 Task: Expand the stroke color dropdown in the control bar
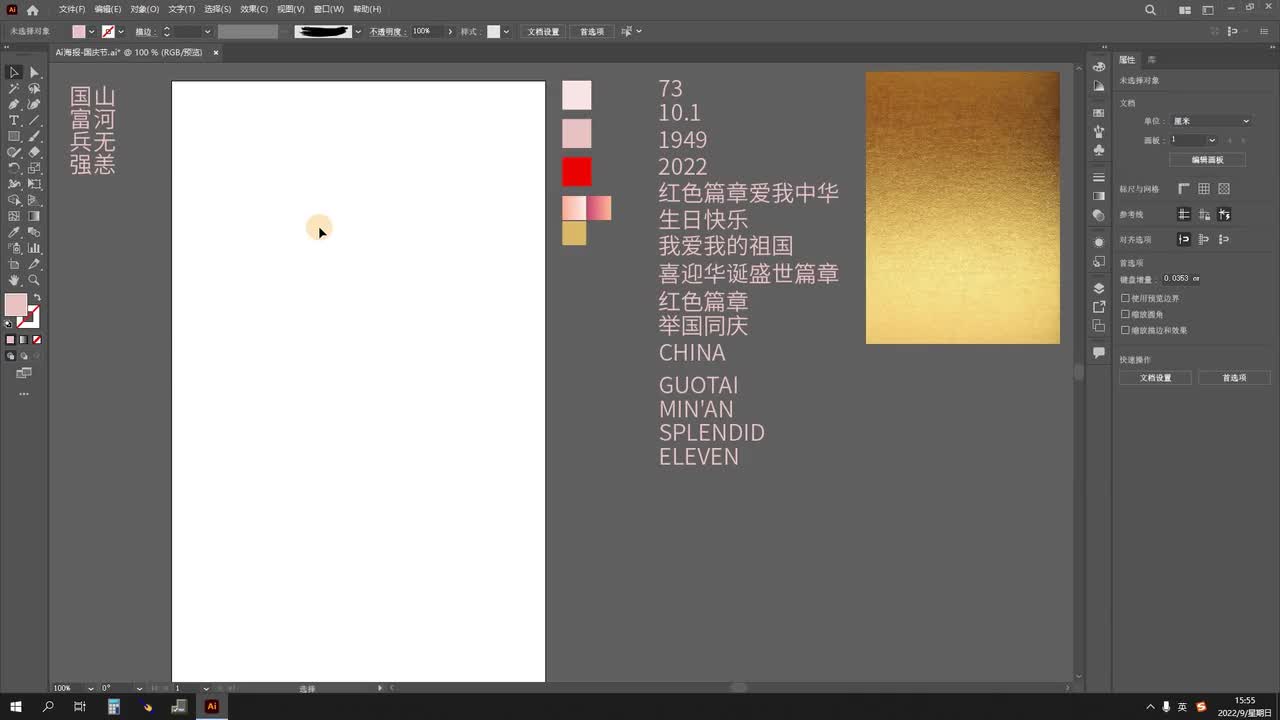pos(121,32)
